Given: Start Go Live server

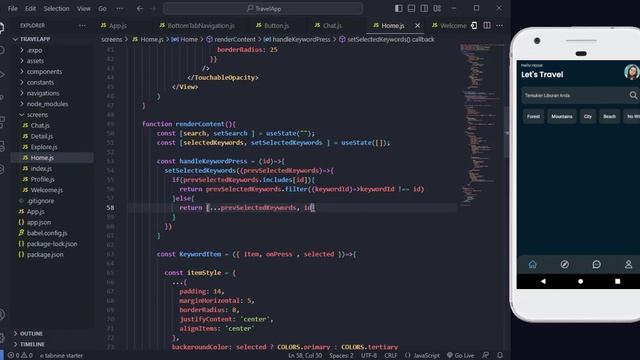Looking at the screenshot, I should (x=460, y=356).
